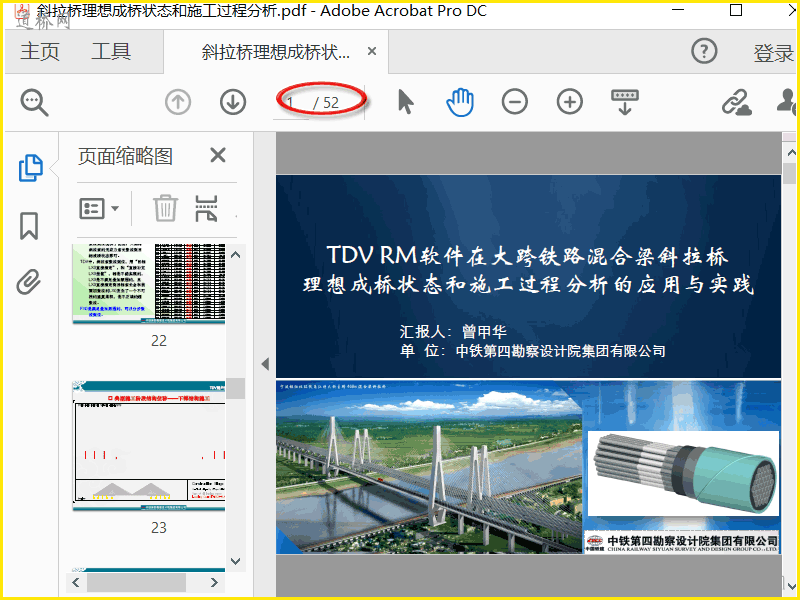Click the steel cable image on slide
Image resolution: width=800 pixels, height=600 pixels.
[684, 473]
